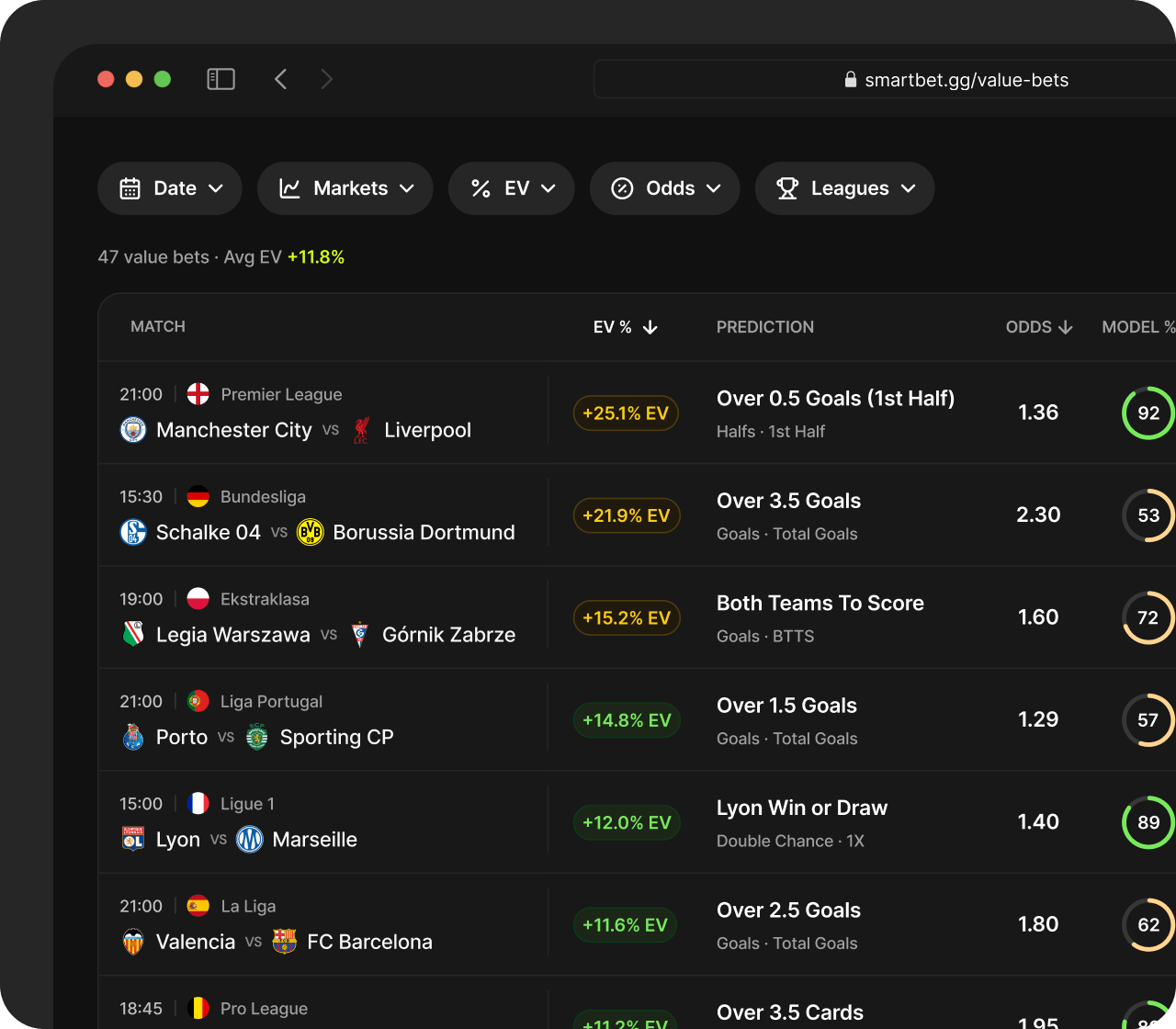Click the calendar icon in Date filter
1176x1029 pixels.
130,188
